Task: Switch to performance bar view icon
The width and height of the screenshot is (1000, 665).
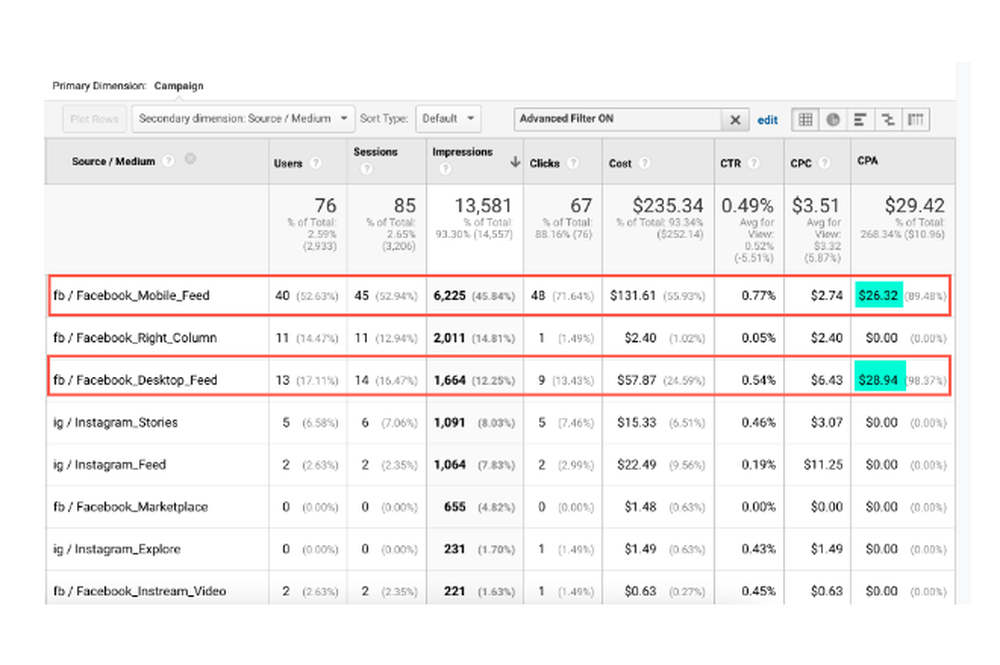Action: click(860, 119)
